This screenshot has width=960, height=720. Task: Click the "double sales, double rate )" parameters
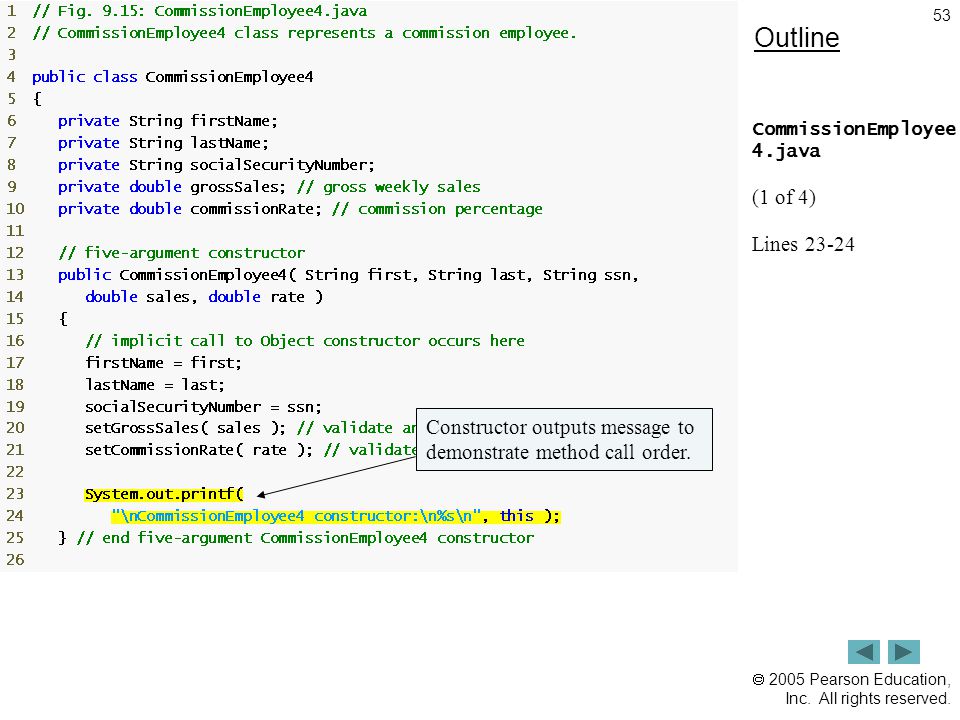[x=204, y=297]
